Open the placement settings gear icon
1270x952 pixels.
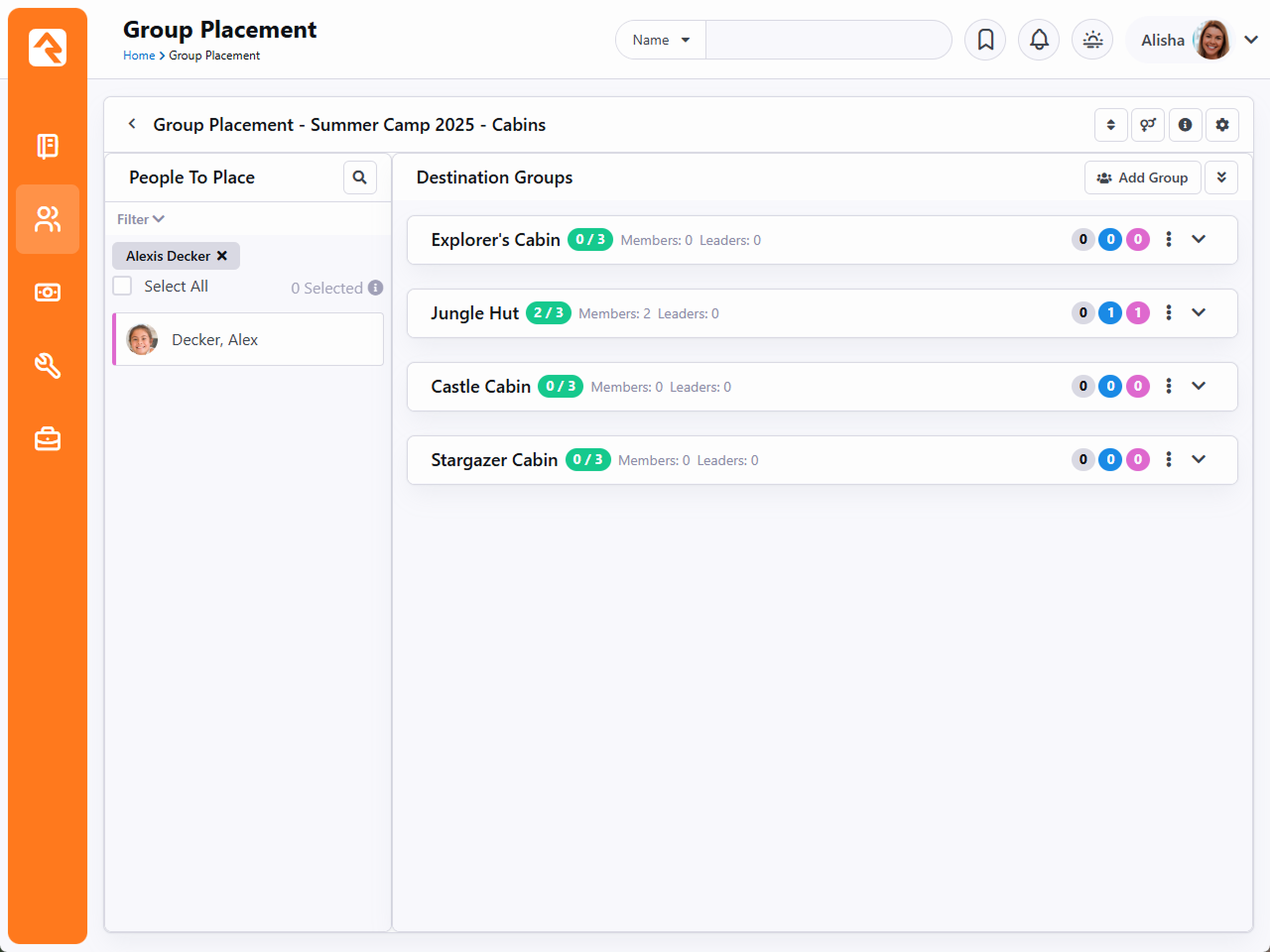click(1222, 125)
